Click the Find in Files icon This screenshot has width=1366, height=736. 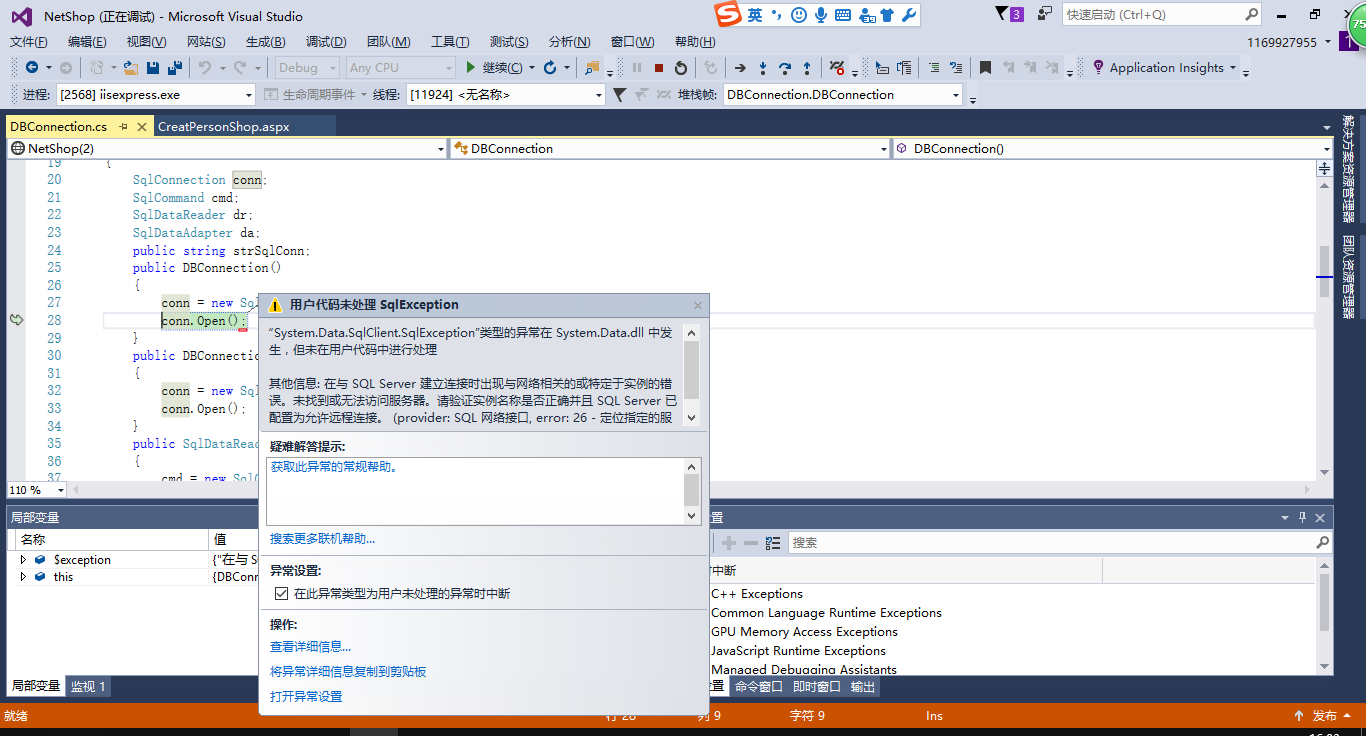(593, 68)
